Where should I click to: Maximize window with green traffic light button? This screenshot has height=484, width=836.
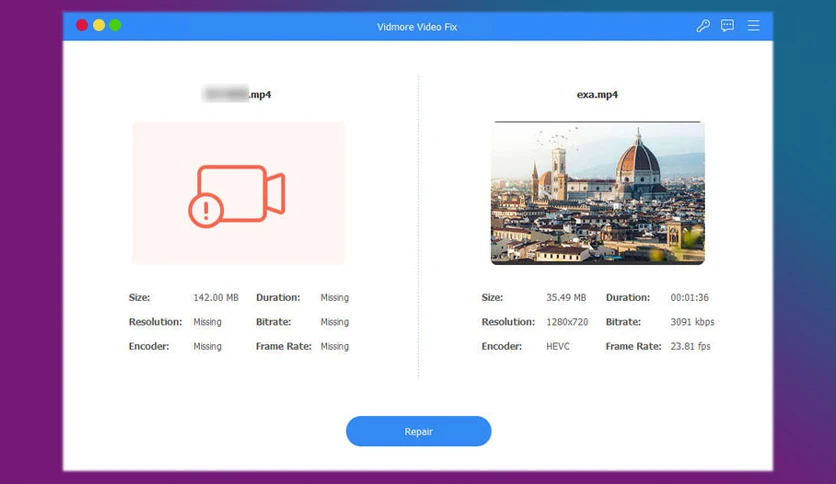coord(115,25)
